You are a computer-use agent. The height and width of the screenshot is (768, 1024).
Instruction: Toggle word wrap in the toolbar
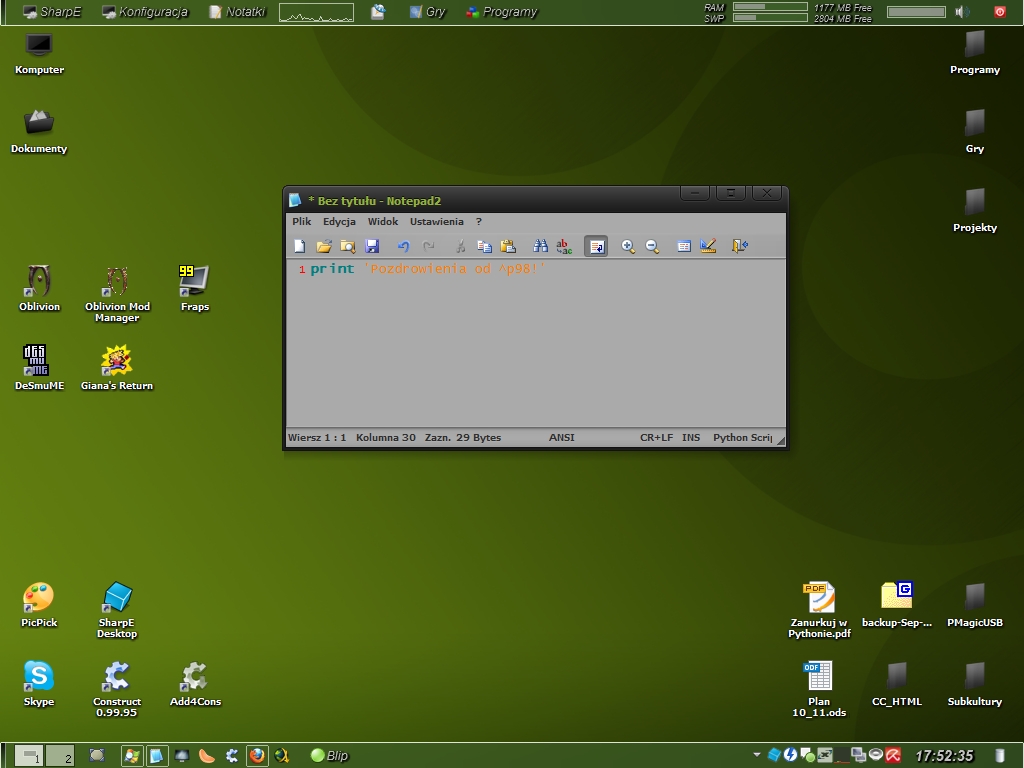click(x=596, y=246)
